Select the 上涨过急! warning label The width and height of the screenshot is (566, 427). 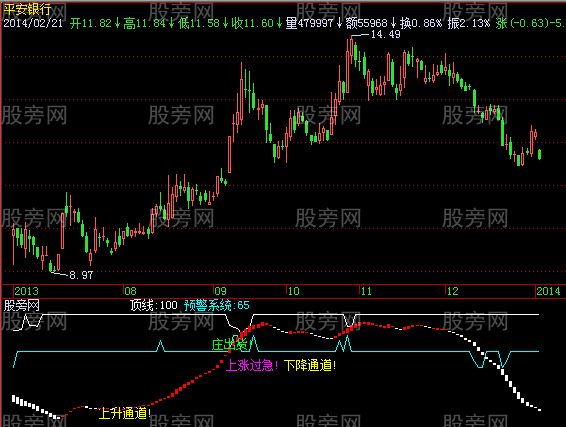[252, 365]
